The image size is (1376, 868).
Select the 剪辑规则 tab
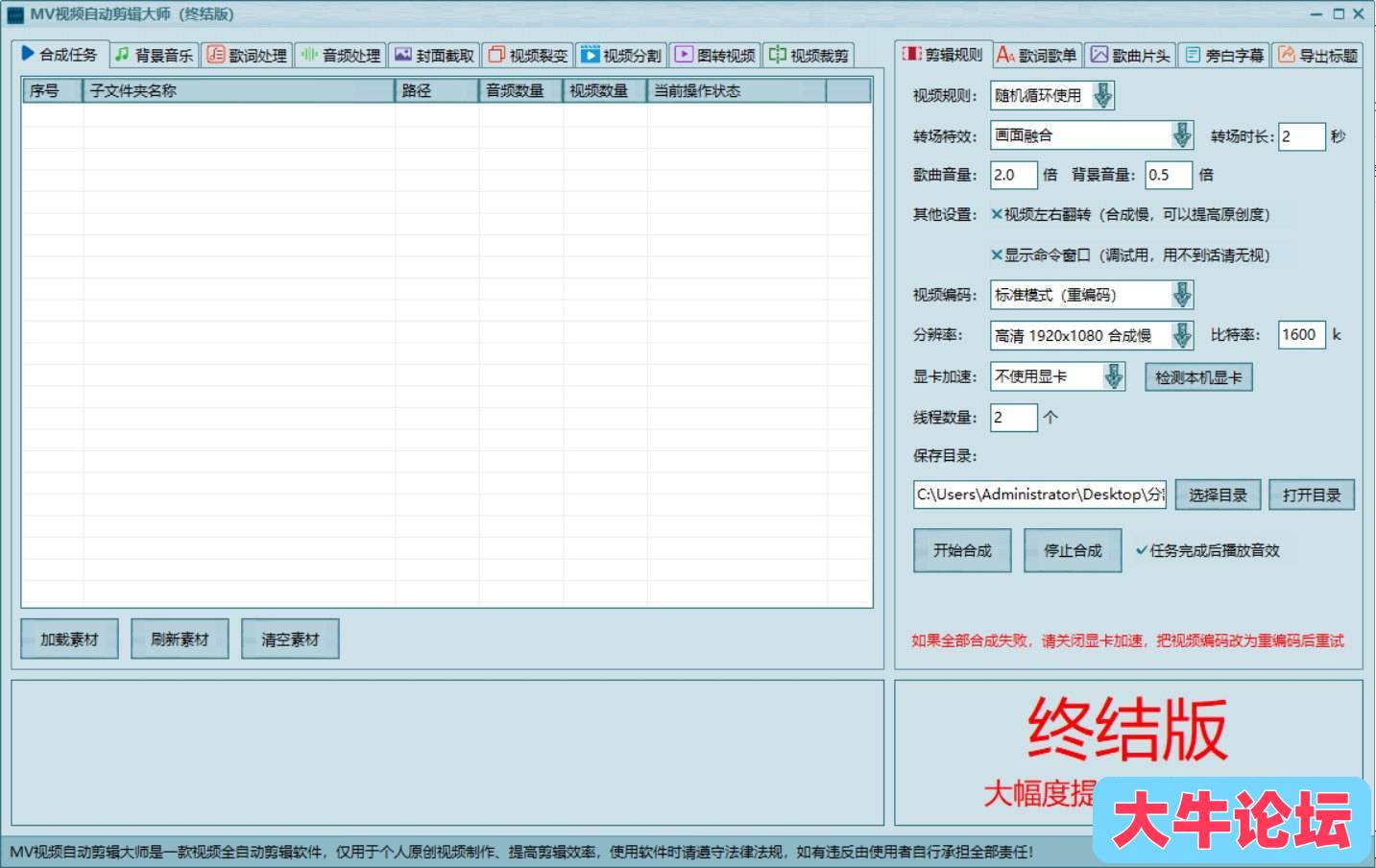tap(942, 55)
